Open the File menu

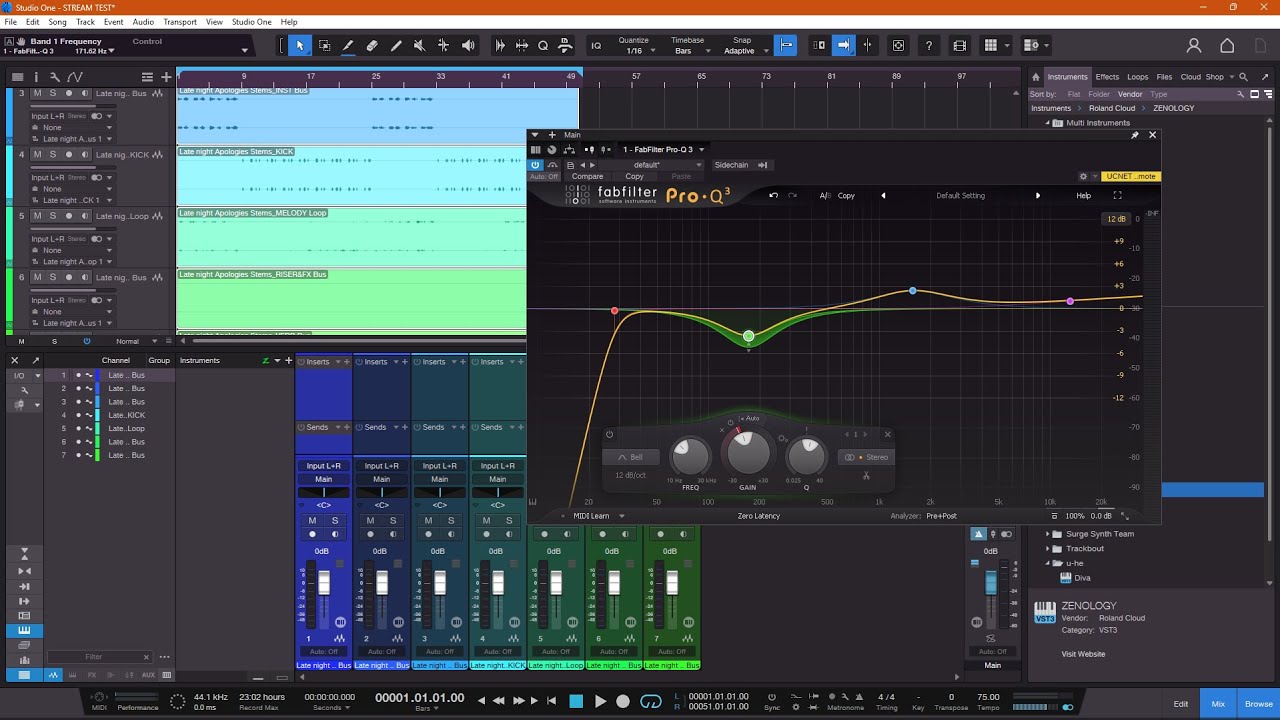[x=11, y=22]
